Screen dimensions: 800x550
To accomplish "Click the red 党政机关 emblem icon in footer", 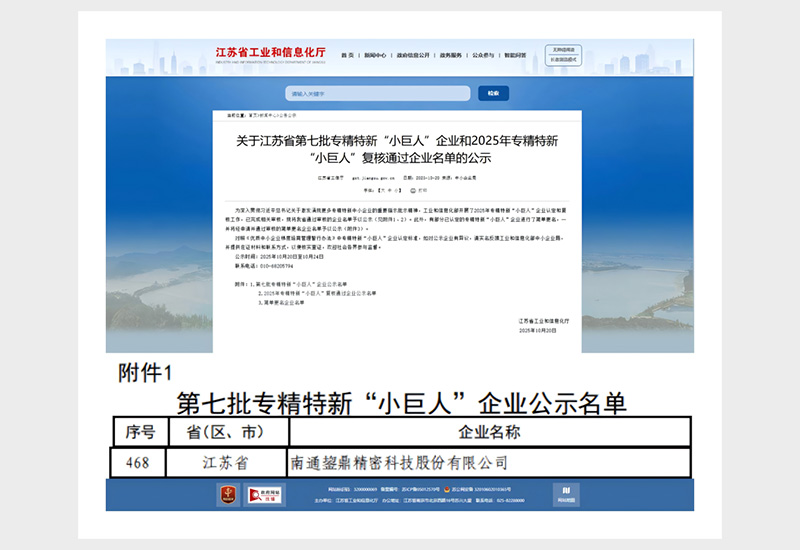I will (x=228, y=495).
